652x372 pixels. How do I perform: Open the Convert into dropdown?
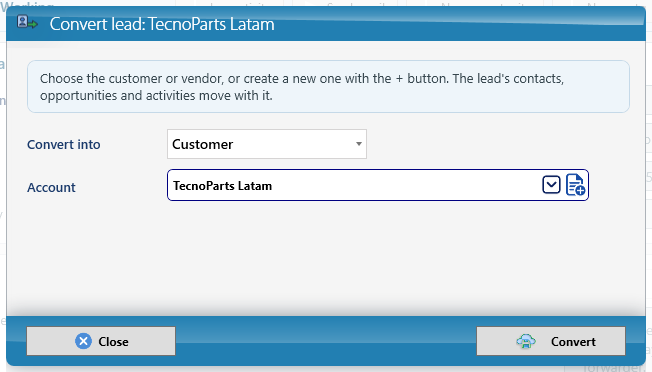point(267,144)
